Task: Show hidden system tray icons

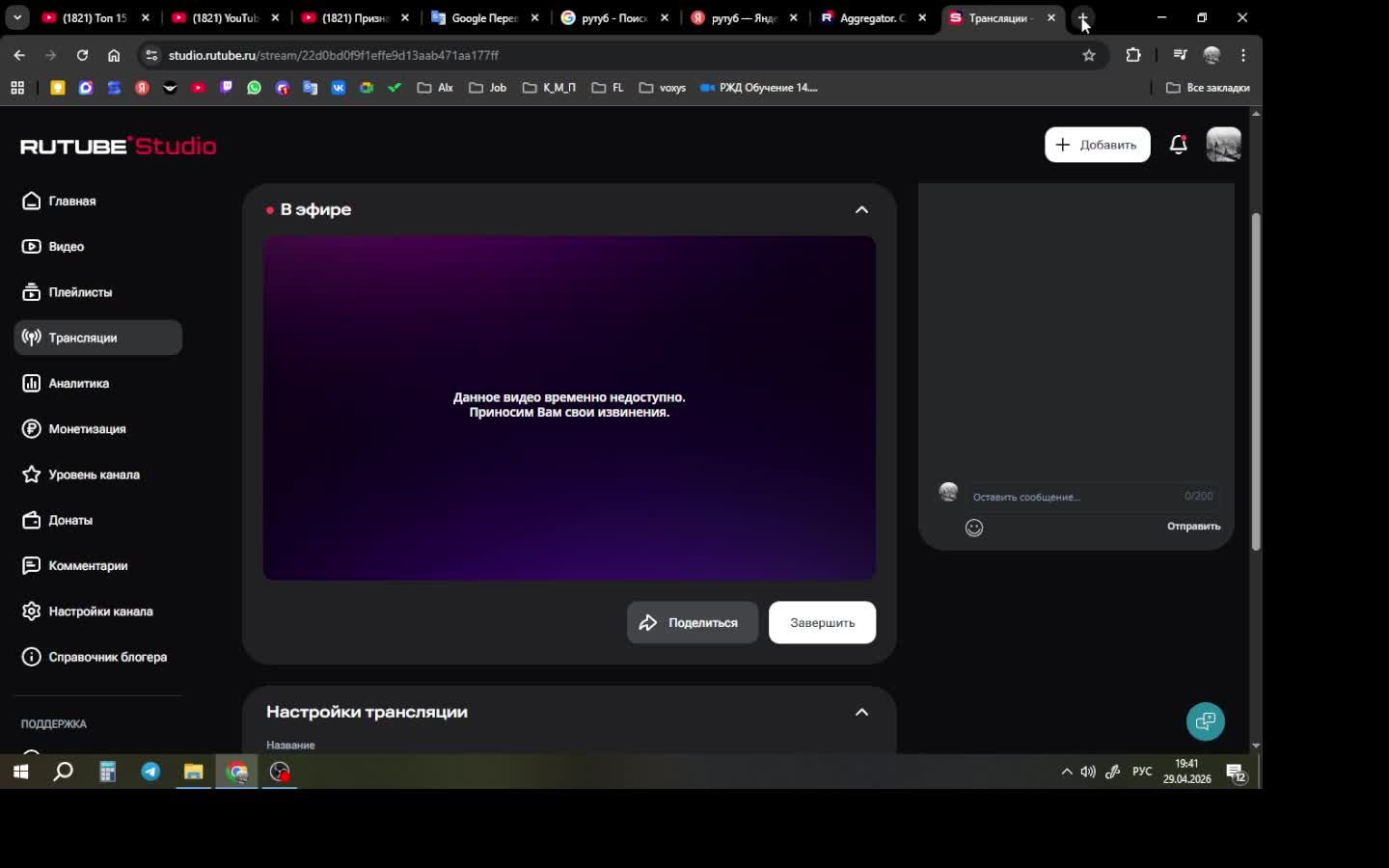Action: 1066,772
